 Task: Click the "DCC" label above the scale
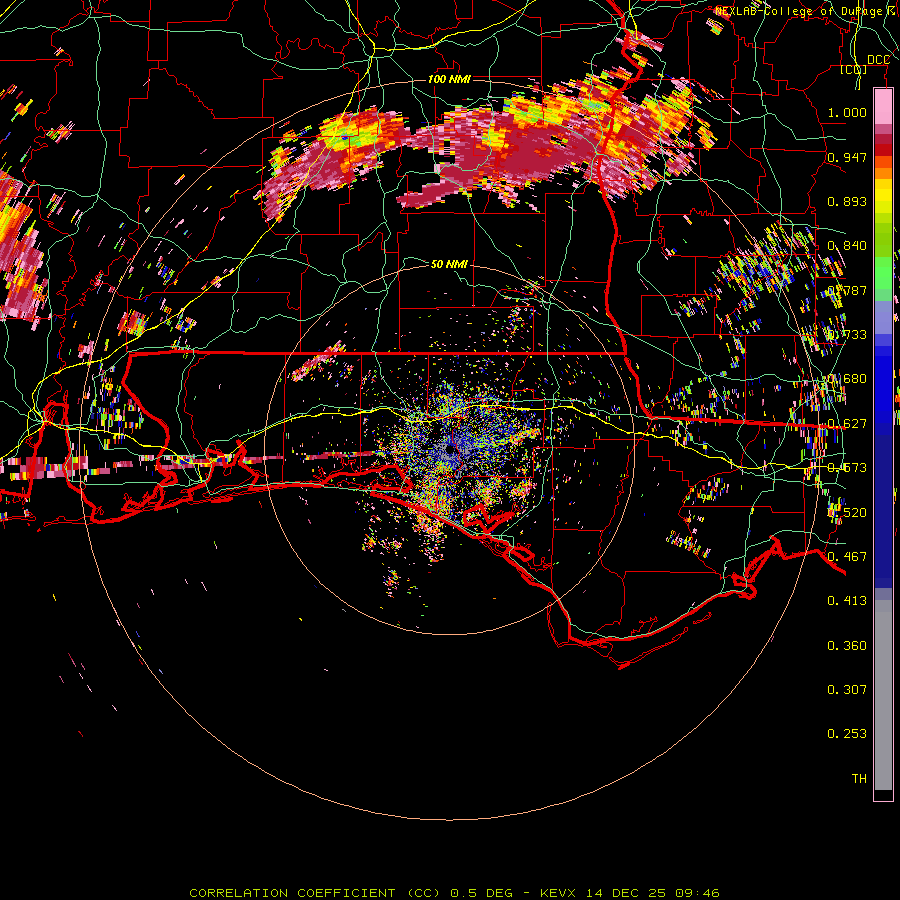tap(878, 60)
